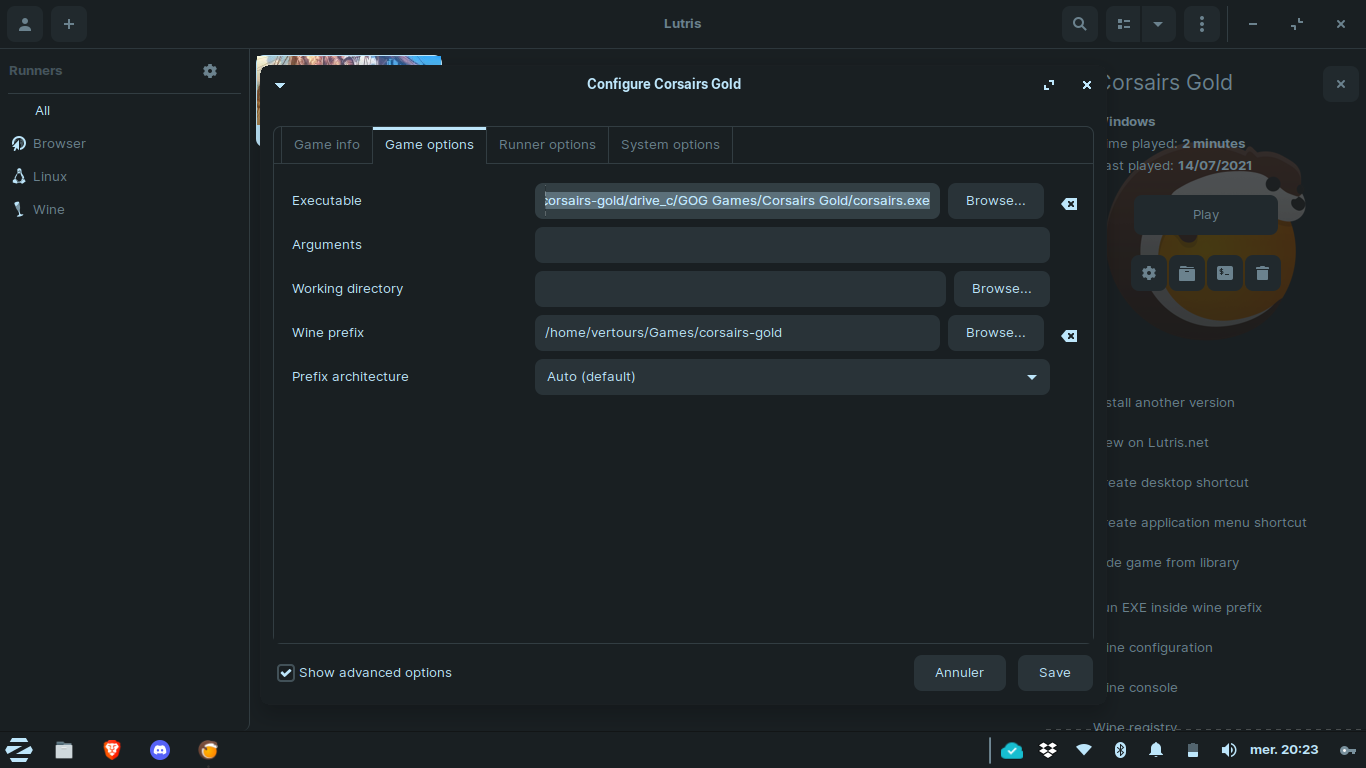Viewport: 1366px width, 768px height.
Task: Click the add game plus icon
Action: (69, 24)
